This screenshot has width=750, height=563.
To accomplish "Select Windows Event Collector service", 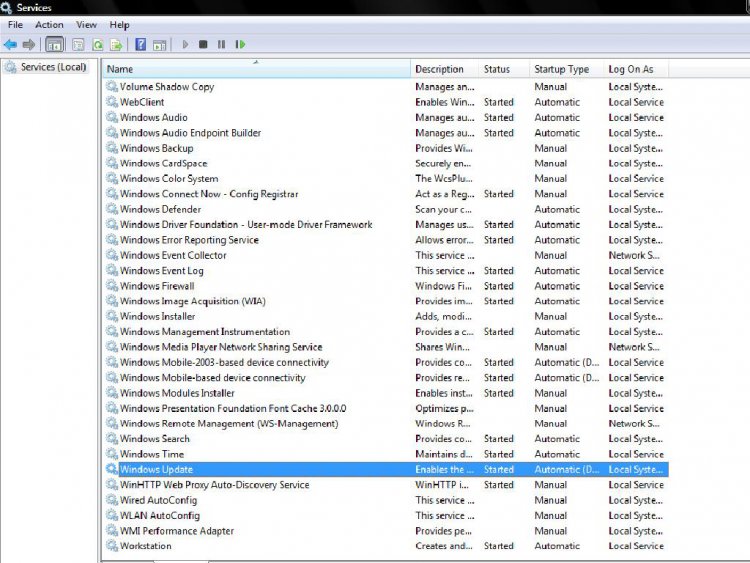I will tap(386, 255).
